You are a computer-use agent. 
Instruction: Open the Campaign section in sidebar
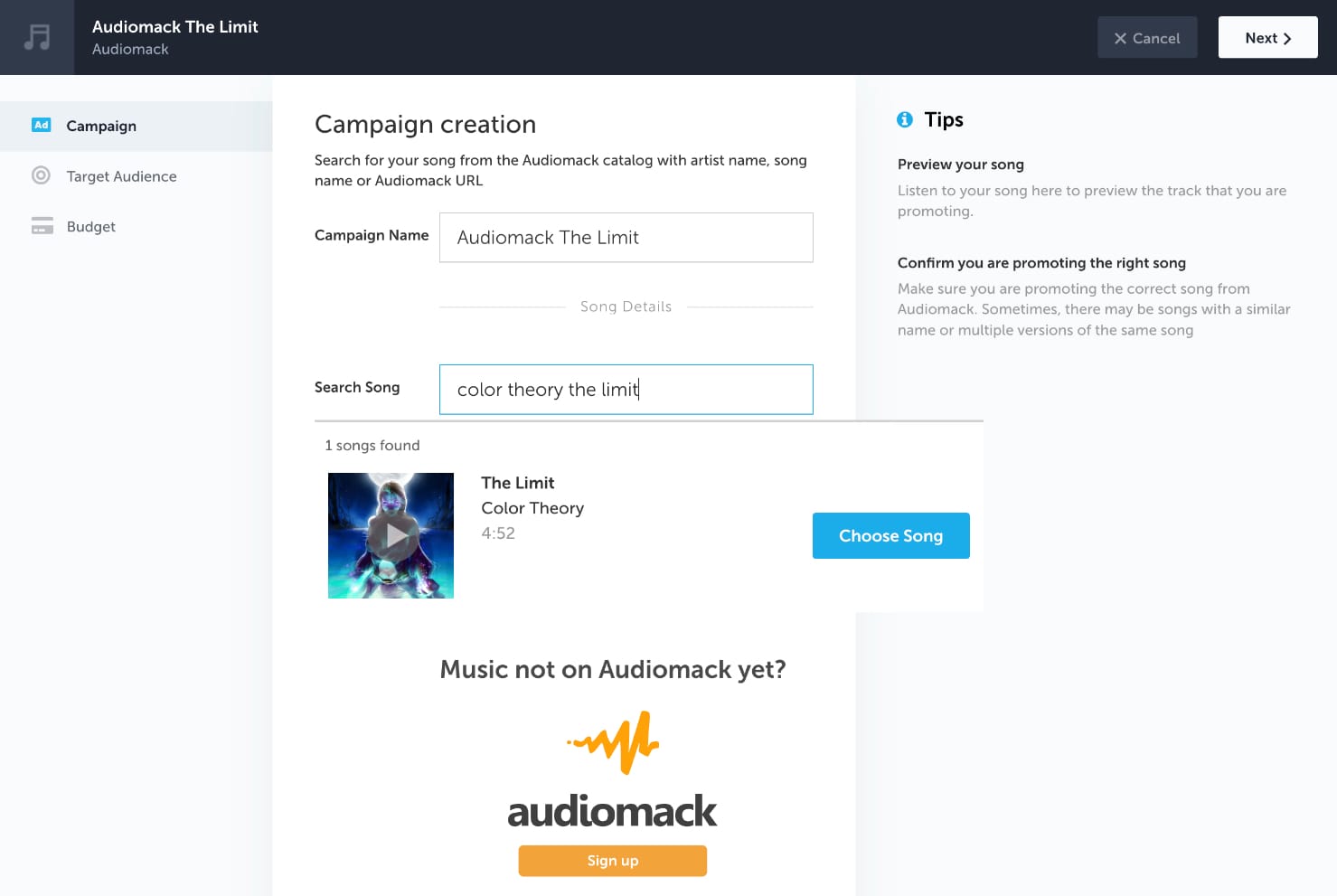[100, 126]
